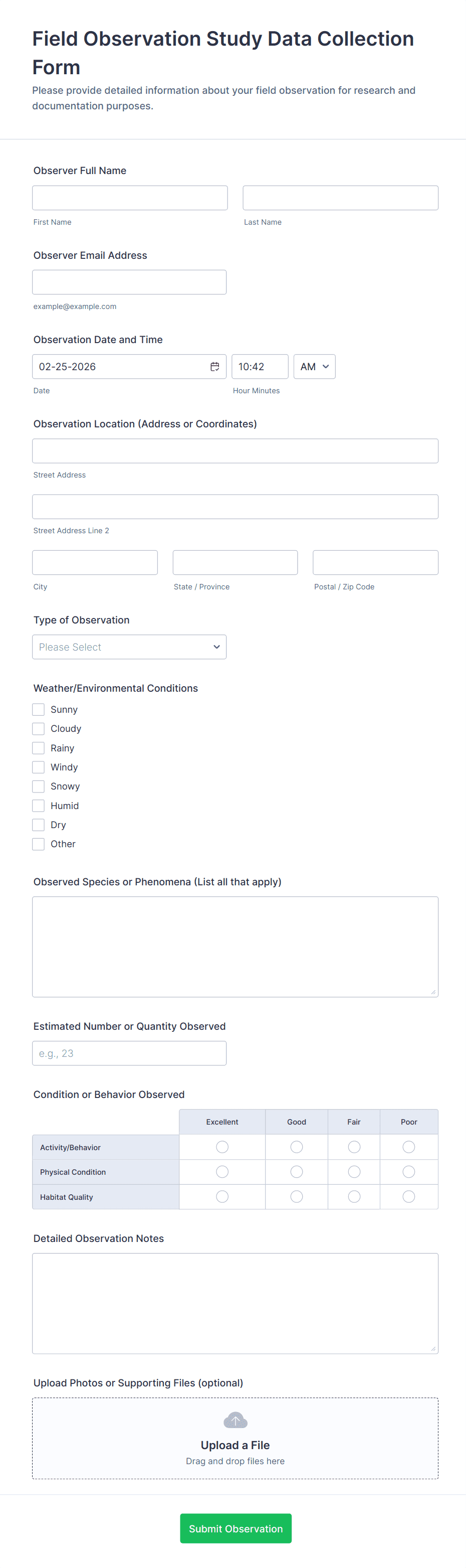Choose Fair for Physical Condition
Screen dimensions: 466x1568
point(353,1172)
